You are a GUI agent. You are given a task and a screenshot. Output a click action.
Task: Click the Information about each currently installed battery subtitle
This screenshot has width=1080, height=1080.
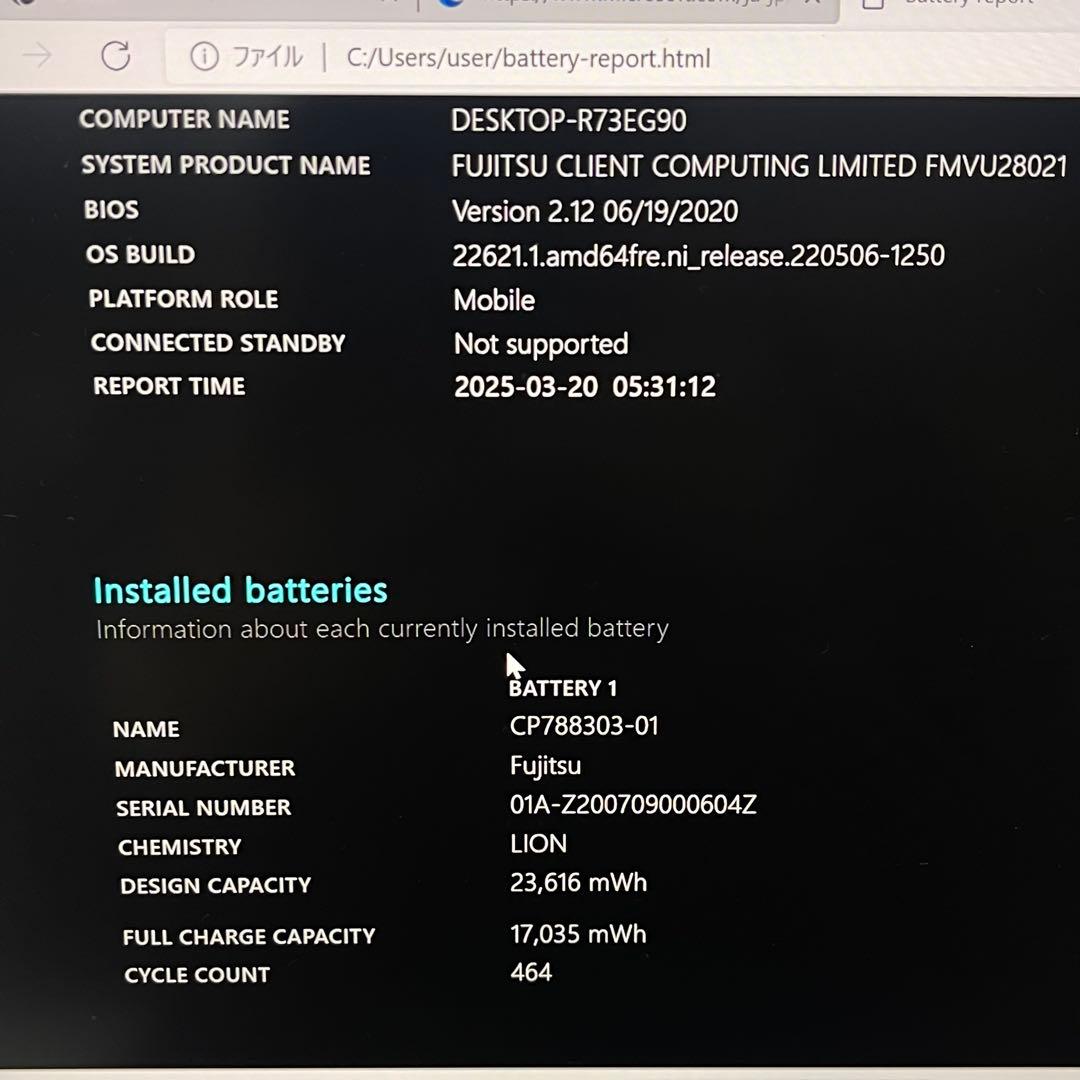(x=382, y=629)
